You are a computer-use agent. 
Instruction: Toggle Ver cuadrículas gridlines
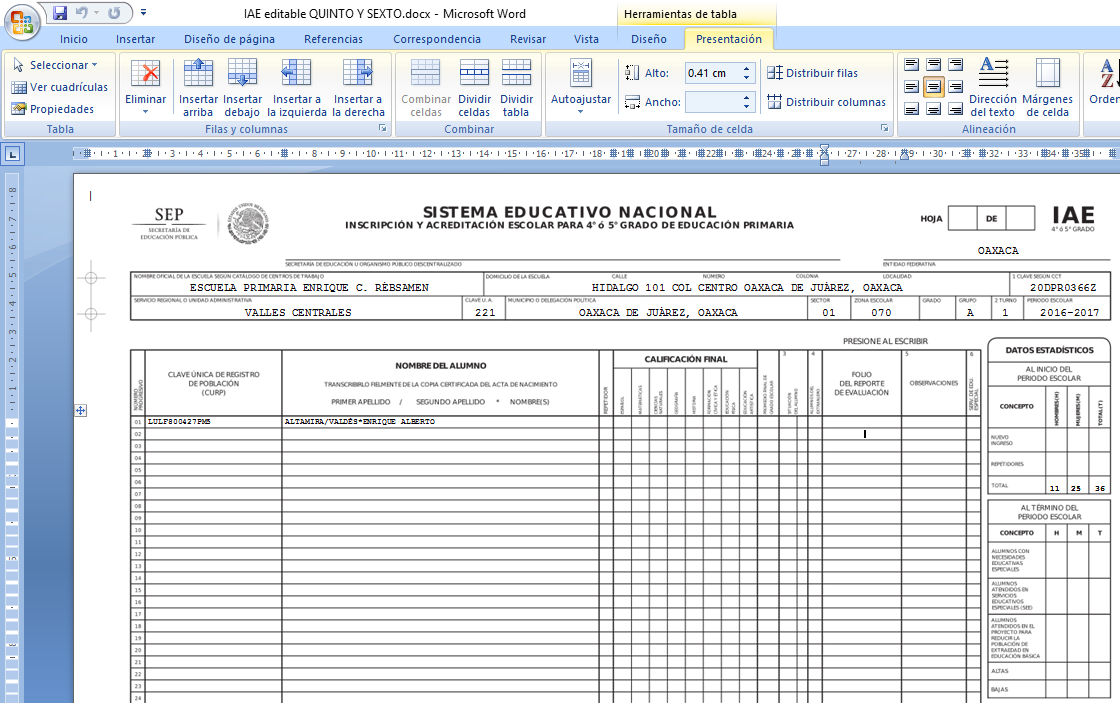tap(60, 87)
